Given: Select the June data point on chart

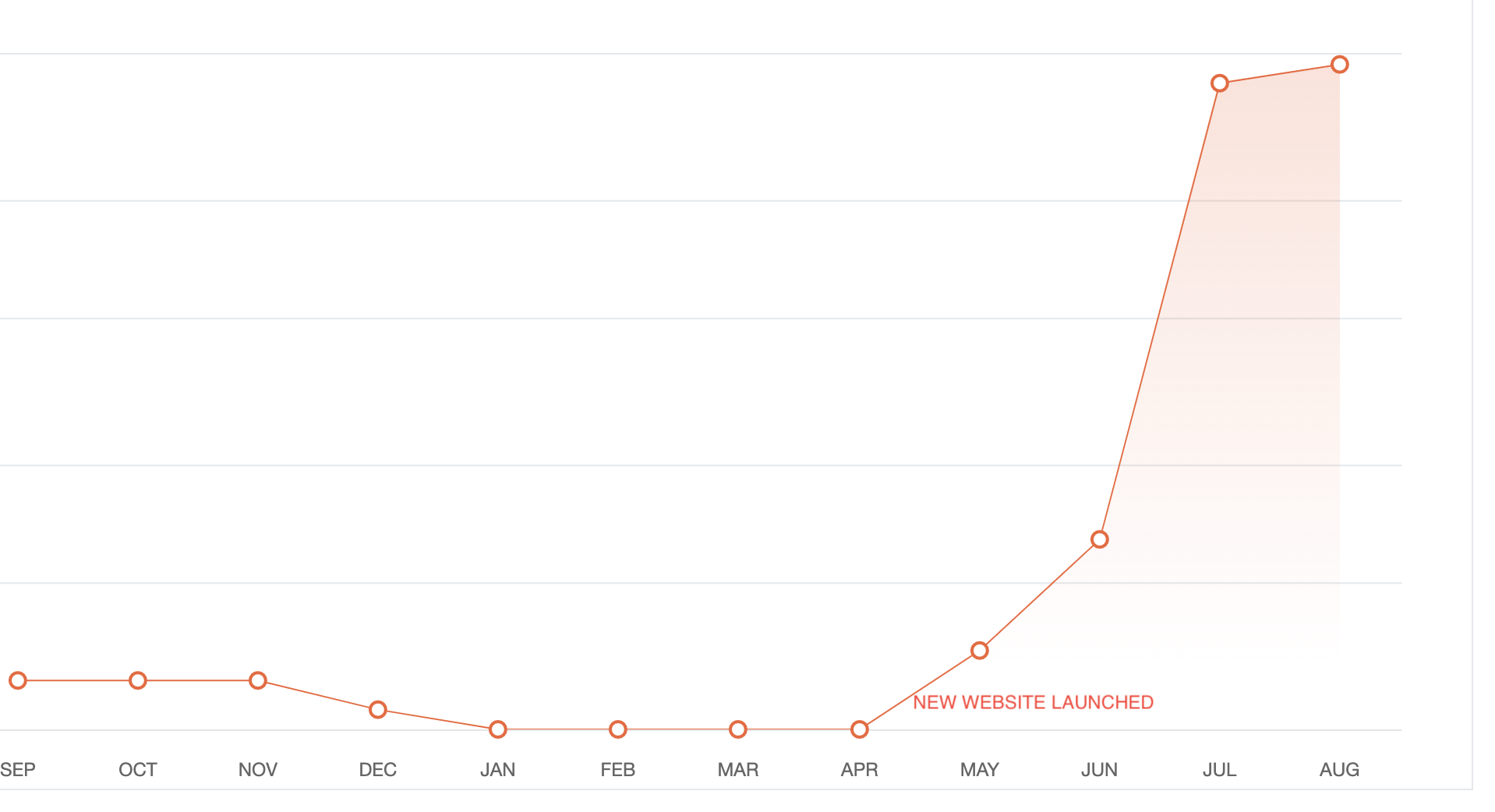Looking at the screenshot, I should point(1100,539).
